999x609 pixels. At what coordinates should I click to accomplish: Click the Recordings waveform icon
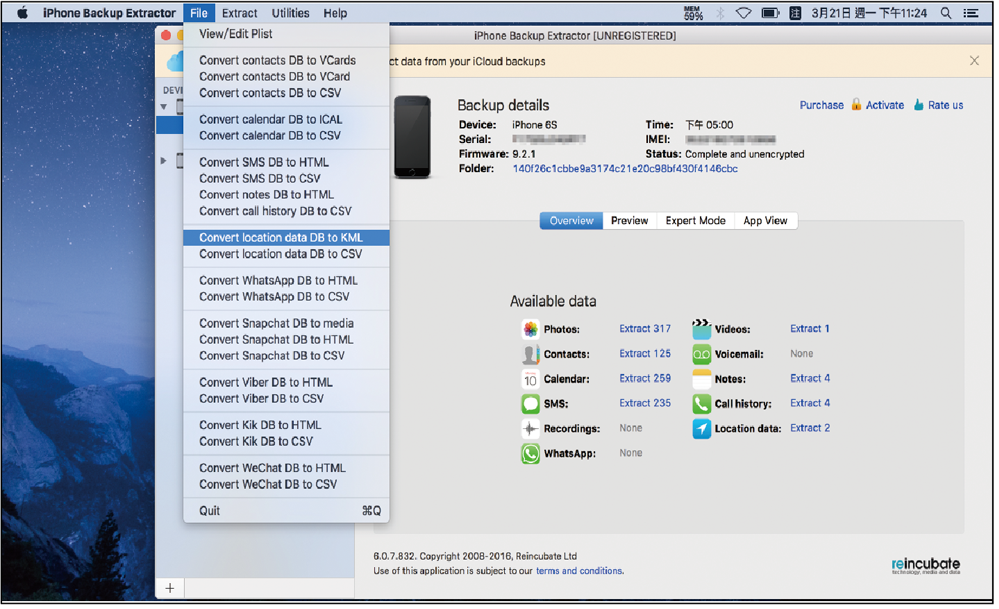(x=530, y=428)
